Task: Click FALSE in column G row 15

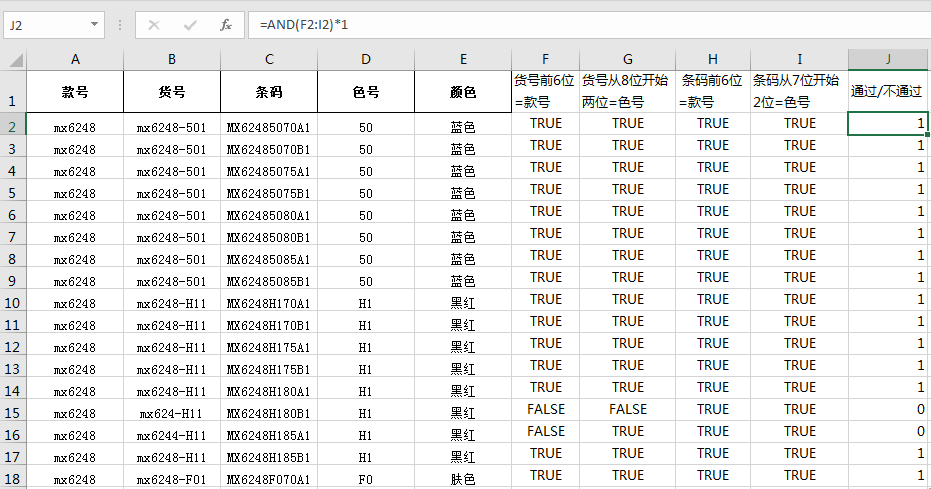Action: [628, 409]
